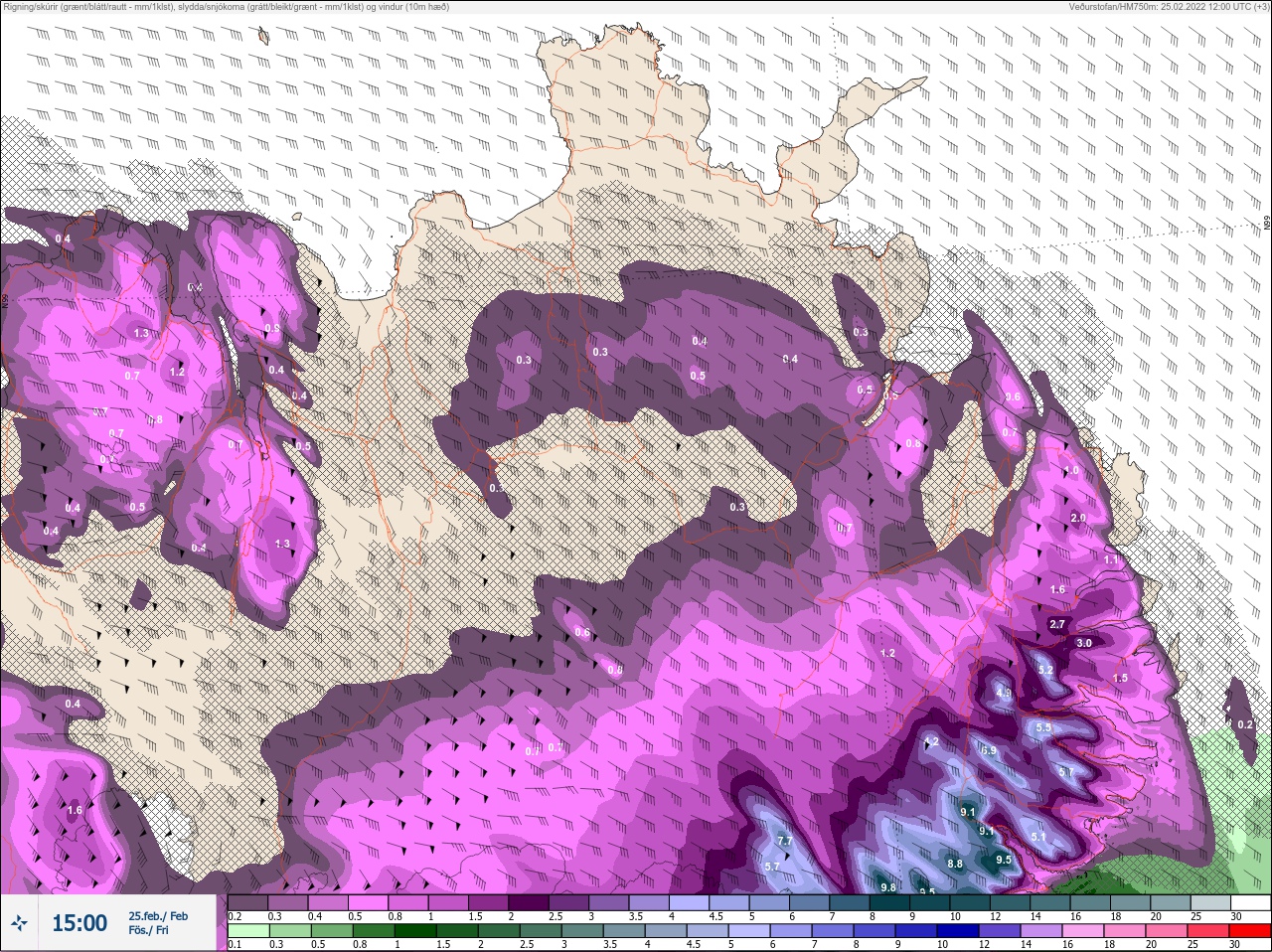Viewport: 1272px width, 952px height.
Task: Click the 0.2 value on the small eastern island patch
Action: coord(1245,724)
